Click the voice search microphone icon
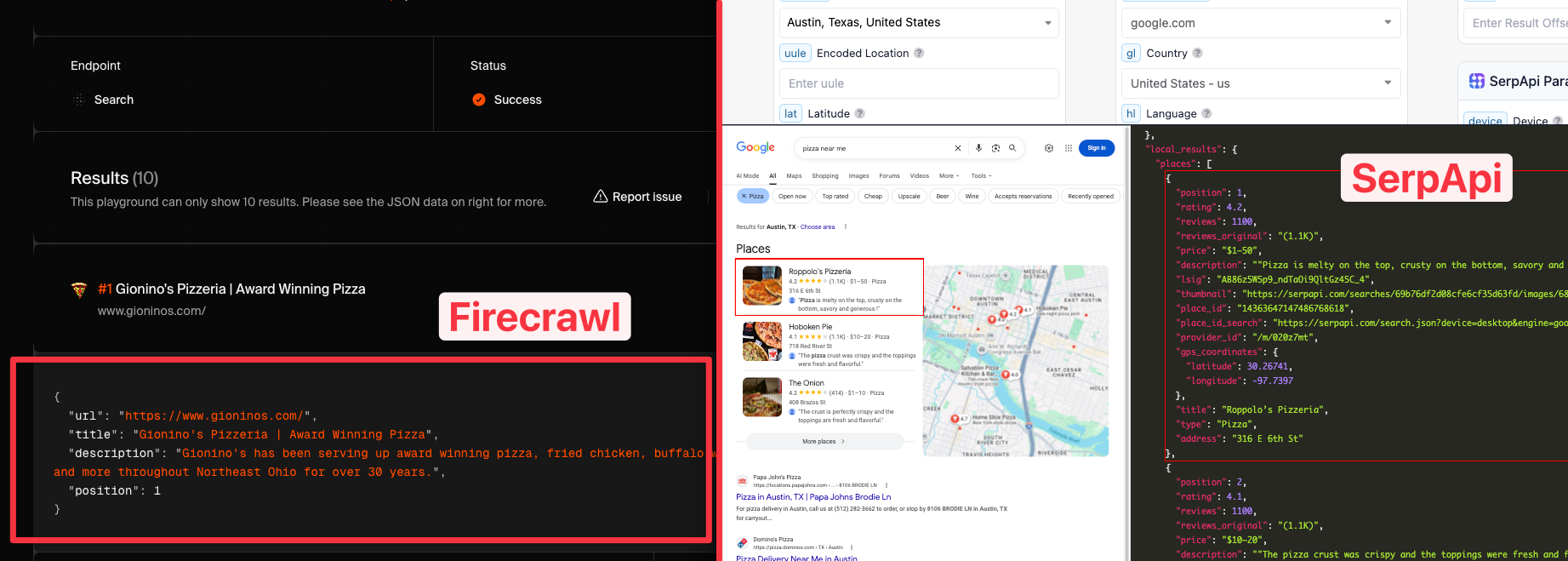Screen dimensions: 1568x561 pos(978,148)
